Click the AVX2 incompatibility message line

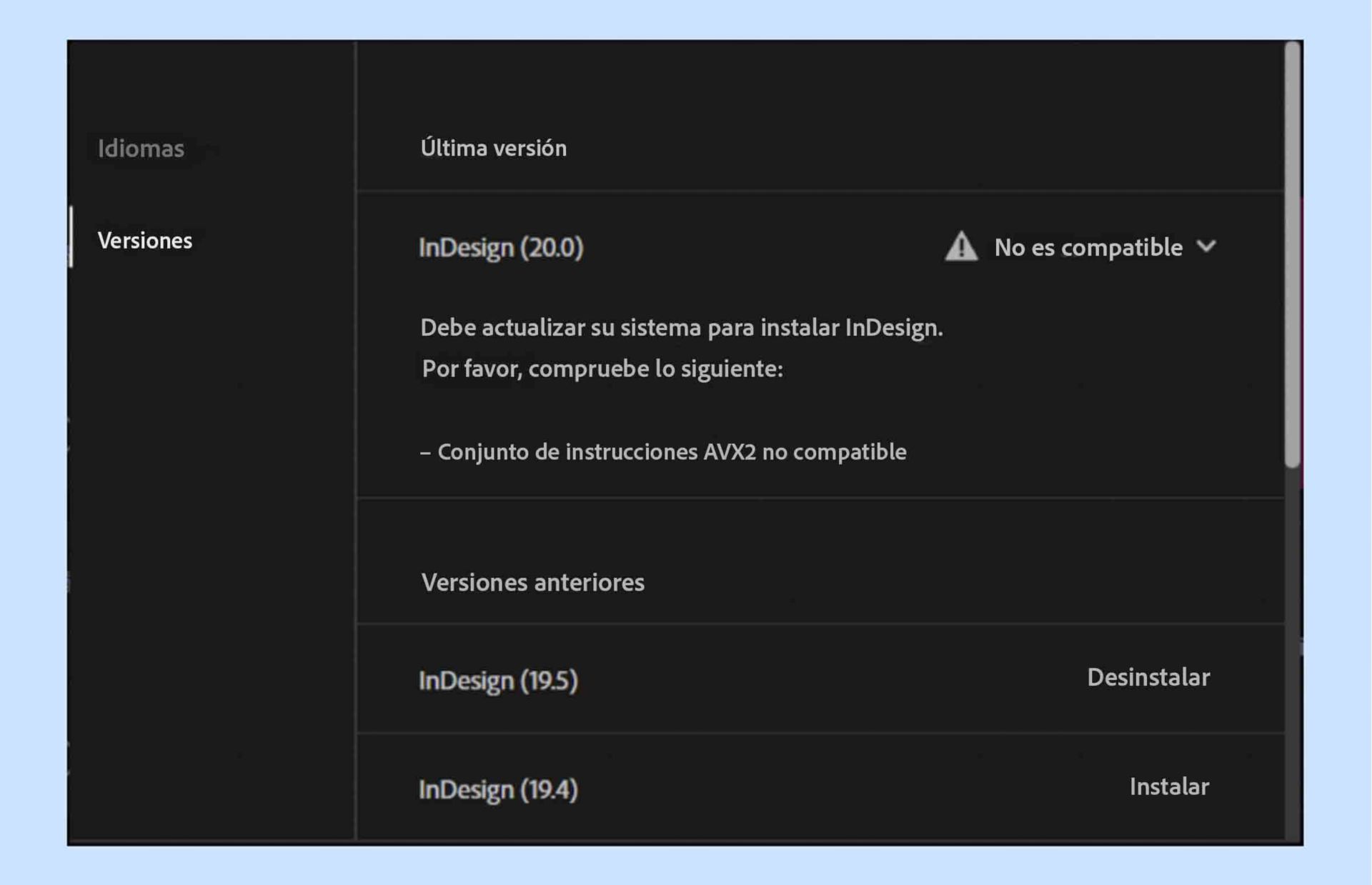click(x=663, y=451)
